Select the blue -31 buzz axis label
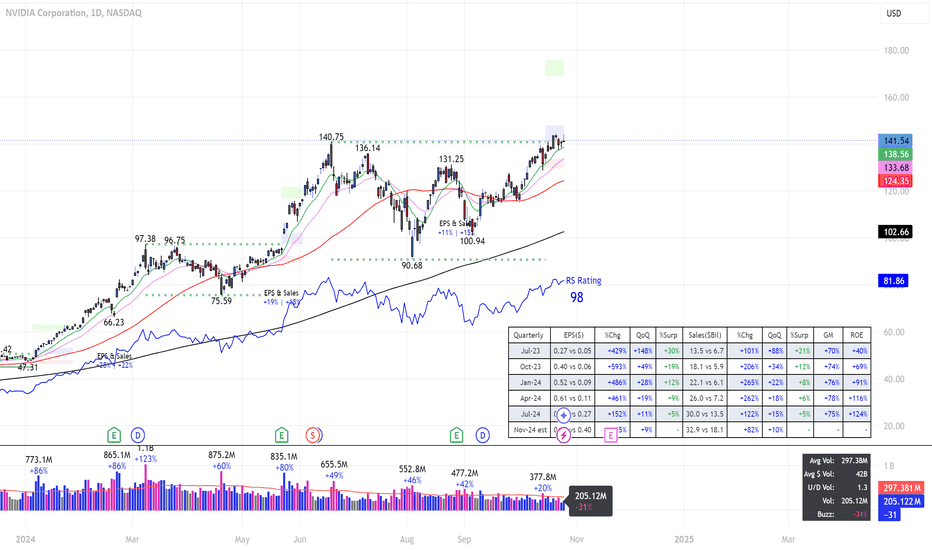The width and height of the screenshot is (932, 550). click(890, 514)
